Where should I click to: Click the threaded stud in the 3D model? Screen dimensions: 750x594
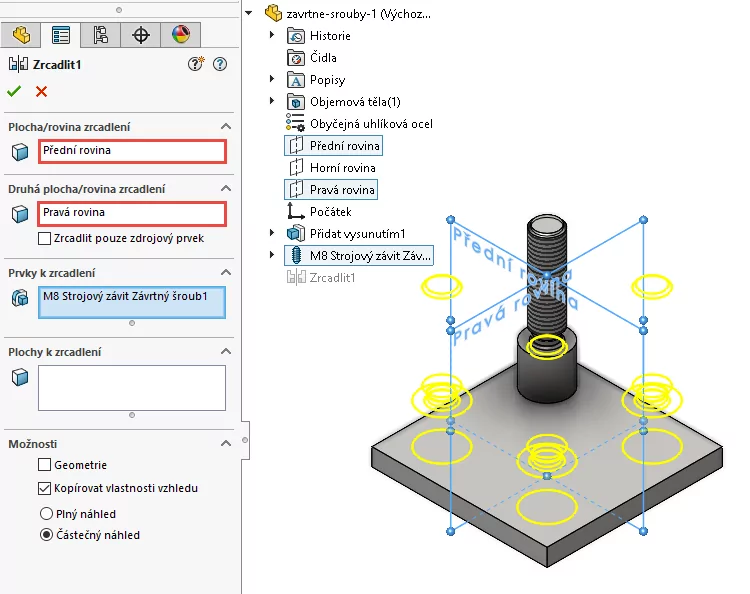click(547, 276)
